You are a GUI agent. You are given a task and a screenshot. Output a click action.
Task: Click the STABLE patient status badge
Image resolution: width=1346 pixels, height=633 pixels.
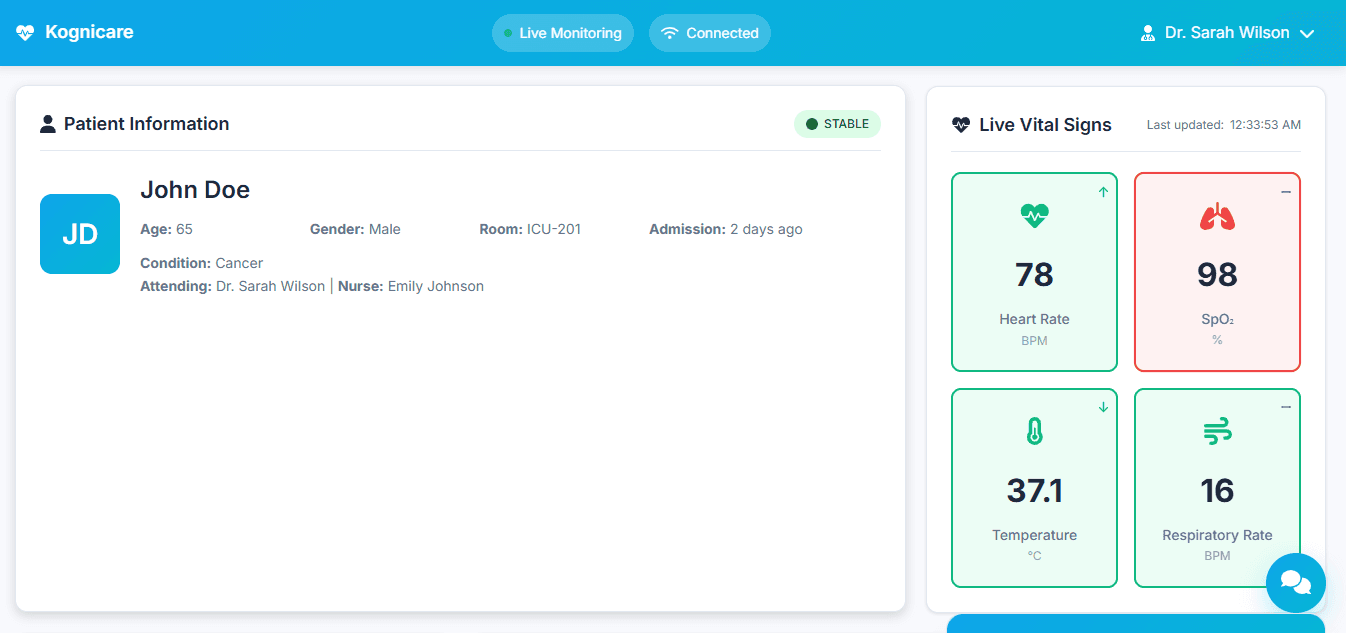pos(837,124)
